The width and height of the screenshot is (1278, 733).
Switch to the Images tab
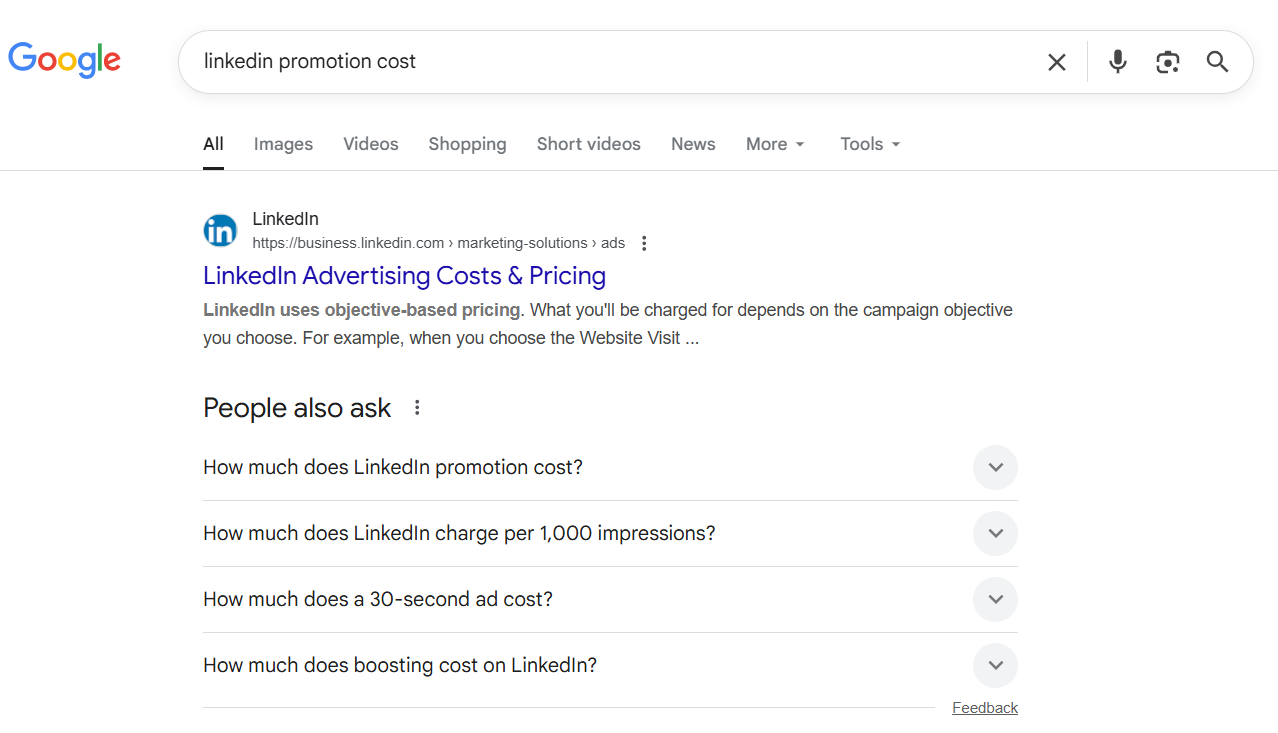[x=283, y=144]
